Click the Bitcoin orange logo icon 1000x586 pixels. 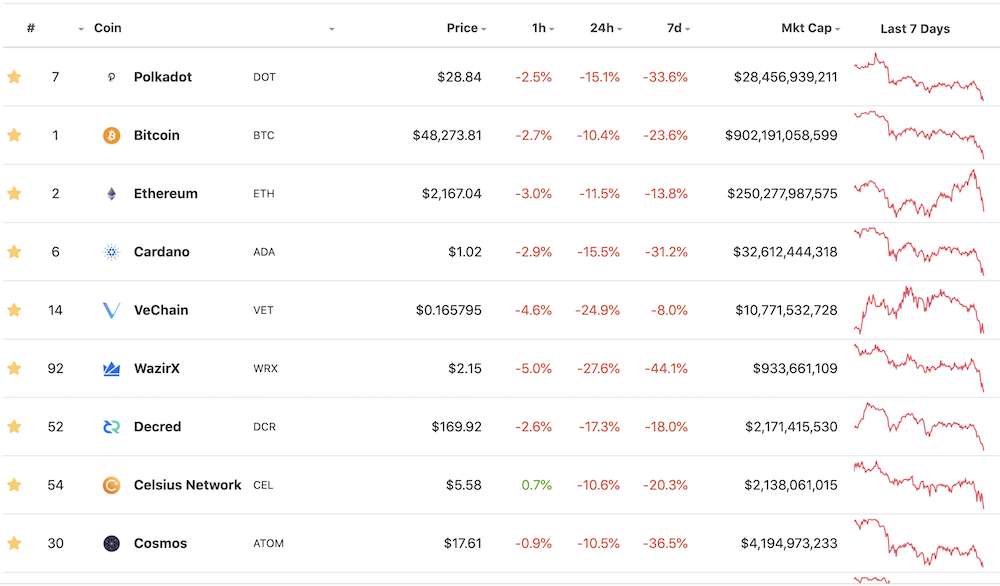tap(112, 135)
